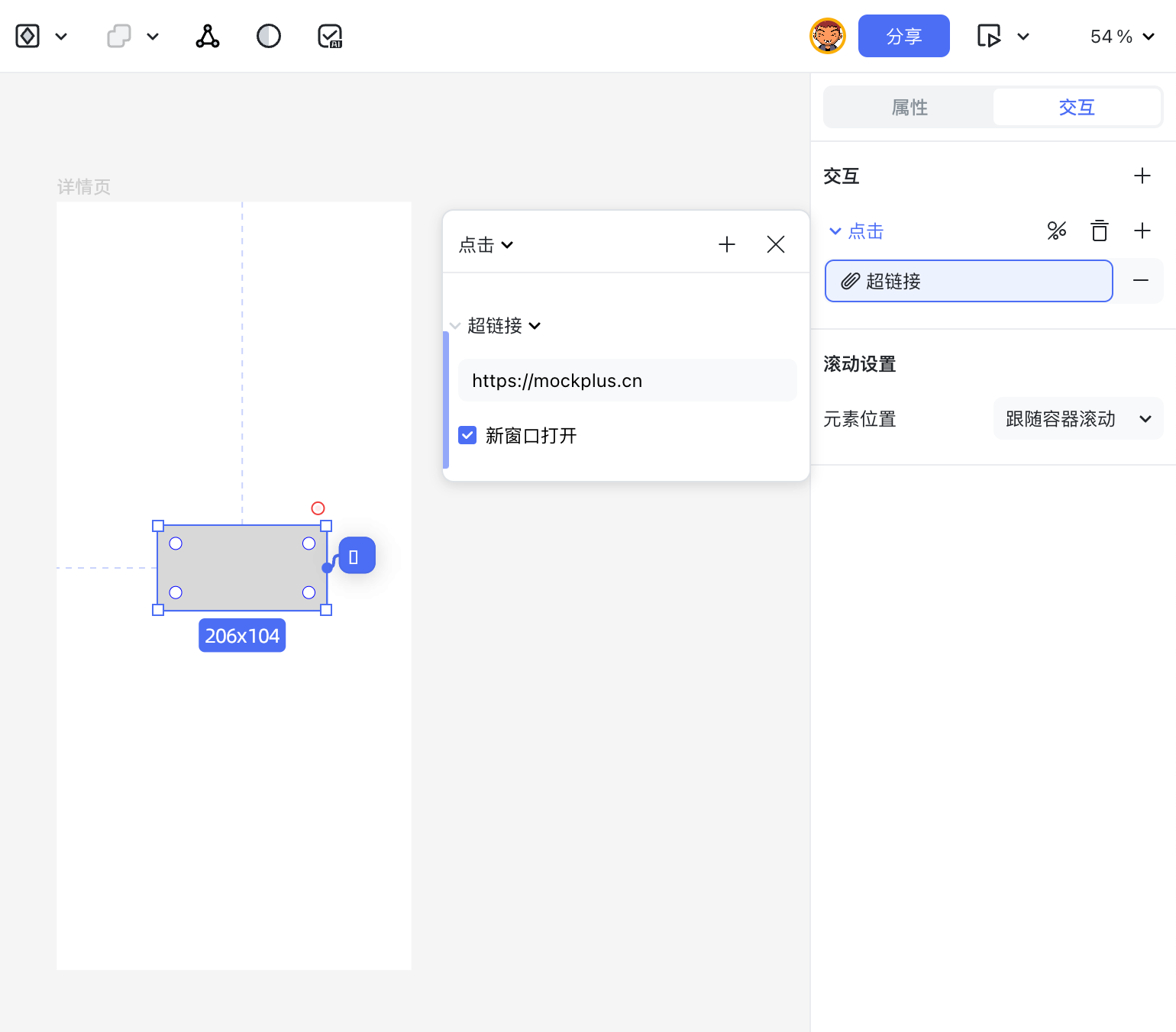Switch to the 属性 tab

pyautogui.click(x=909, y=107)
